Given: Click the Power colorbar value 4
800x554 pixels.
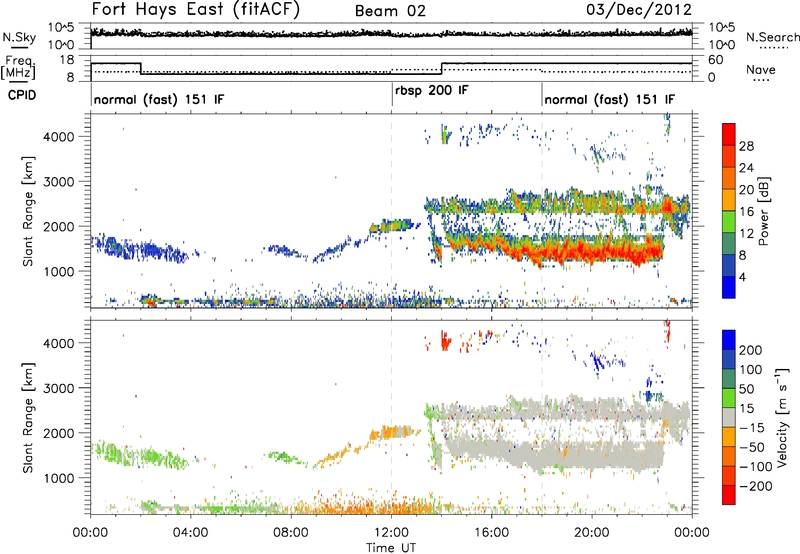Looking at the screenshot, I should tap(742, 277).
